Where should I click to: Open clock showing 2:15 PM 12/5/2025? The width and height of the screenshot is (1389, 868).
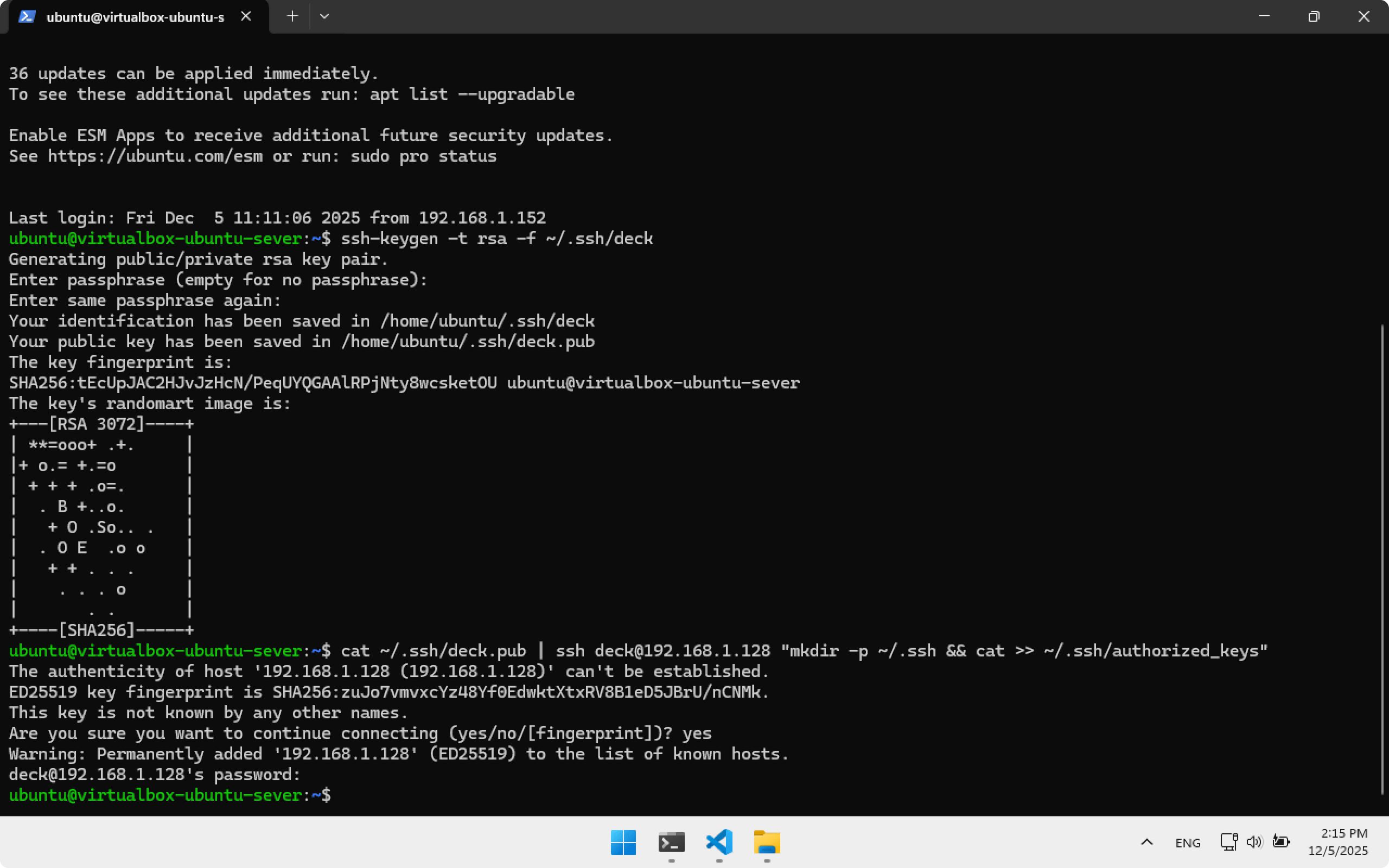[x=1337, y=841]
